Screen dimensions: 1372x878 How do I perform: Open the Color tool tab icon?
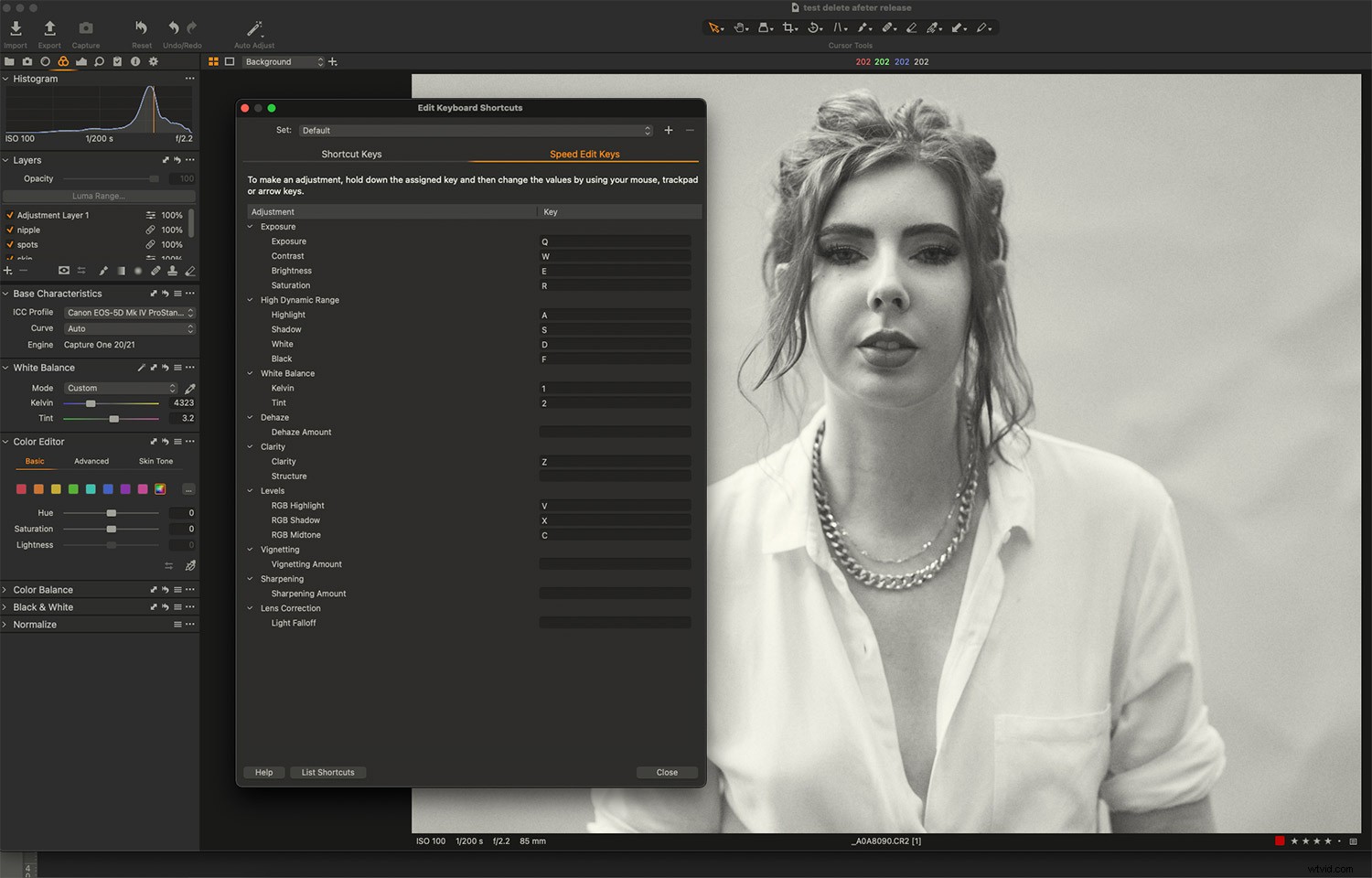click(x=62, y=61)
